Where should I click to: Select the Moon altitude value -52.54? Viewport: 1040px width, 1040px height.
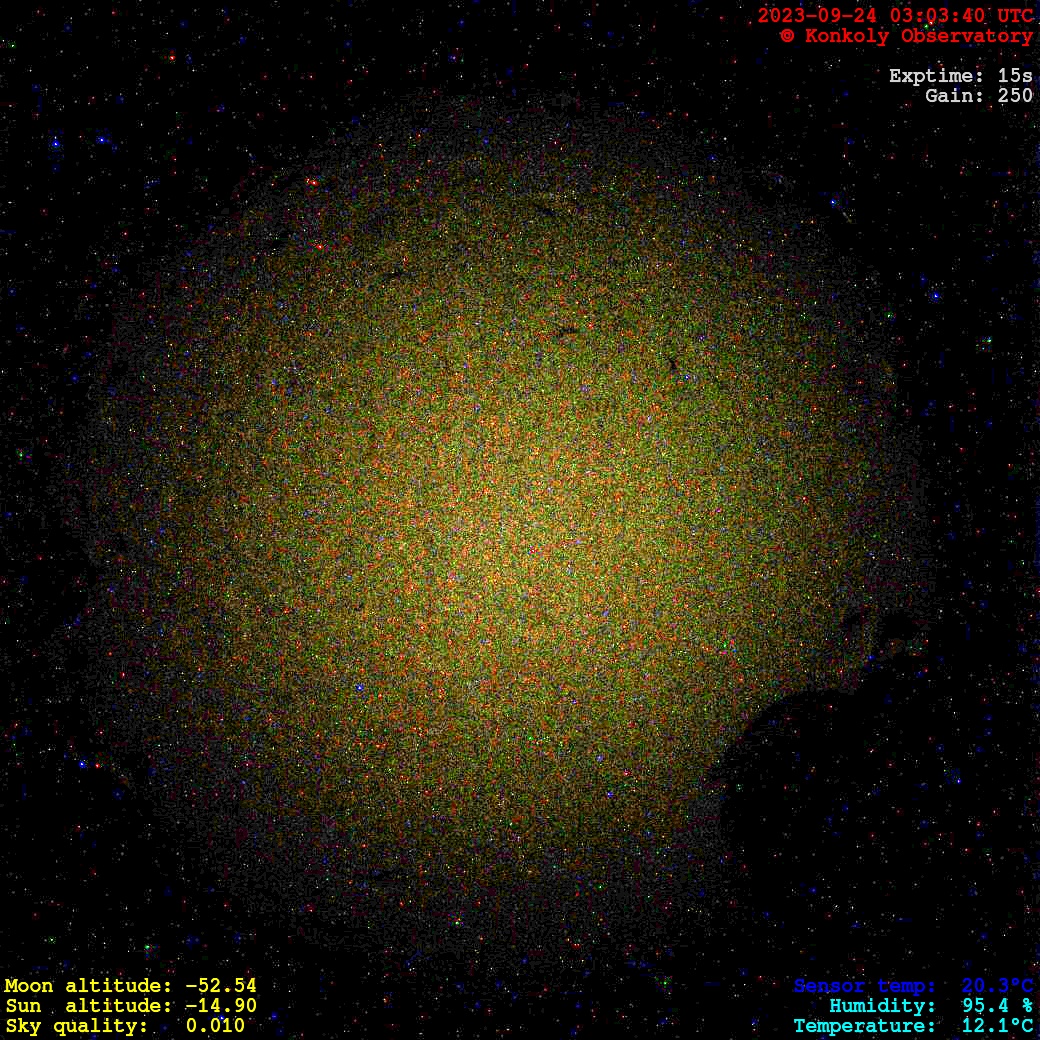point(220,986)
